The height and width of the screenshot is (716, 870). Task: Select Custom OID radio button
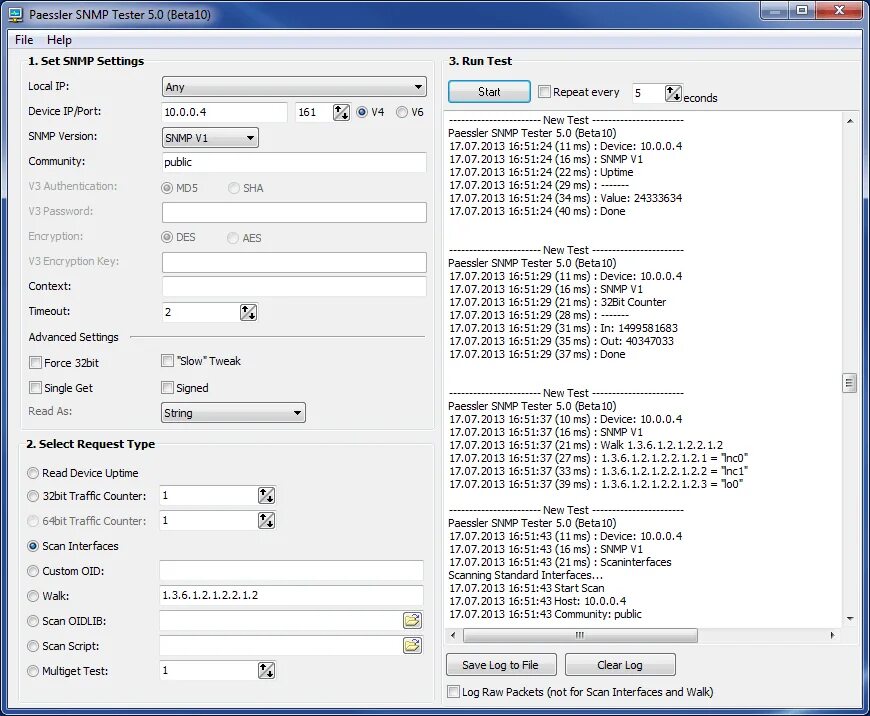pos(33,571)
